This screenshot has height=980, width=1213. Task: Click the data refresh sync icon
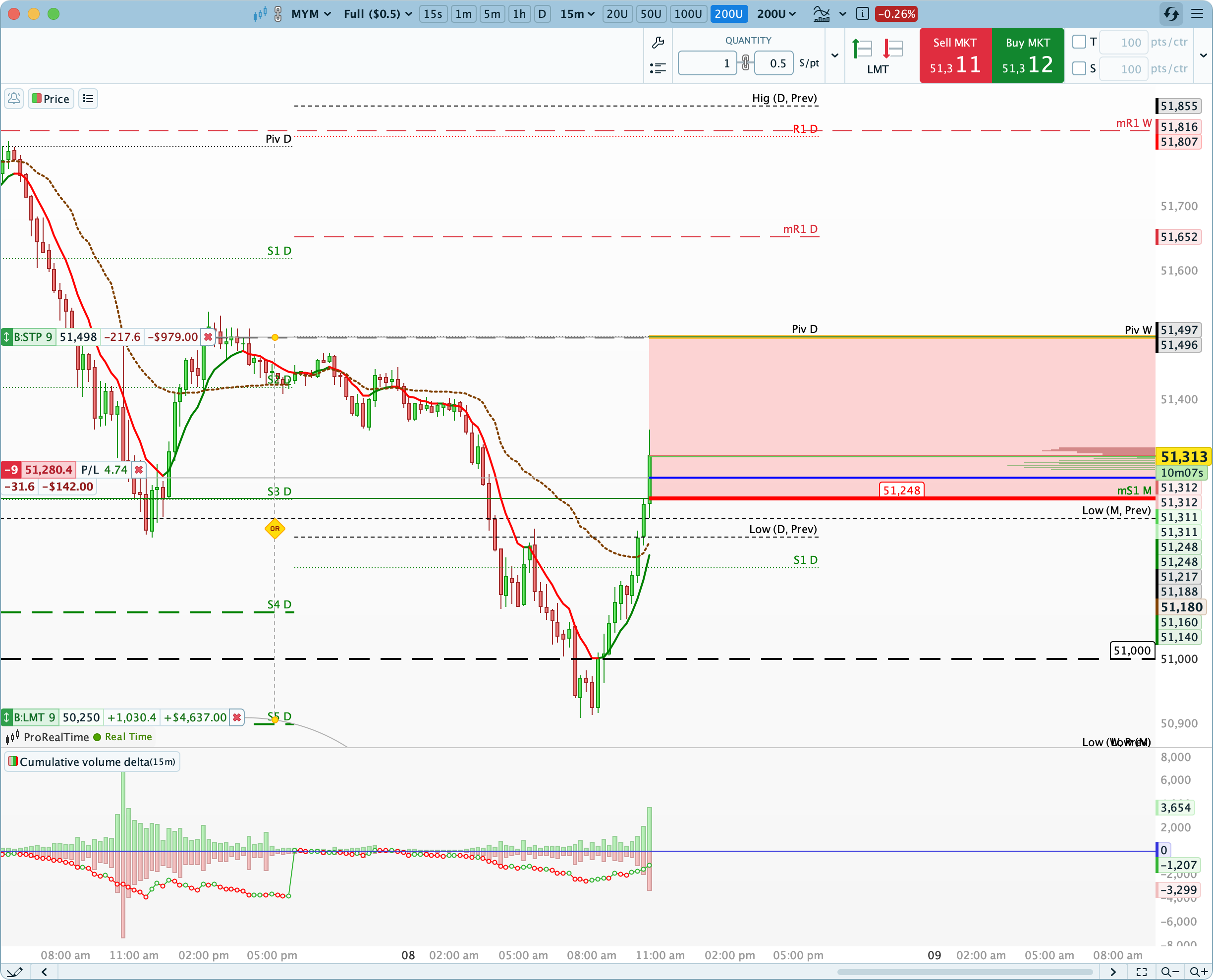coord(1171,14)
